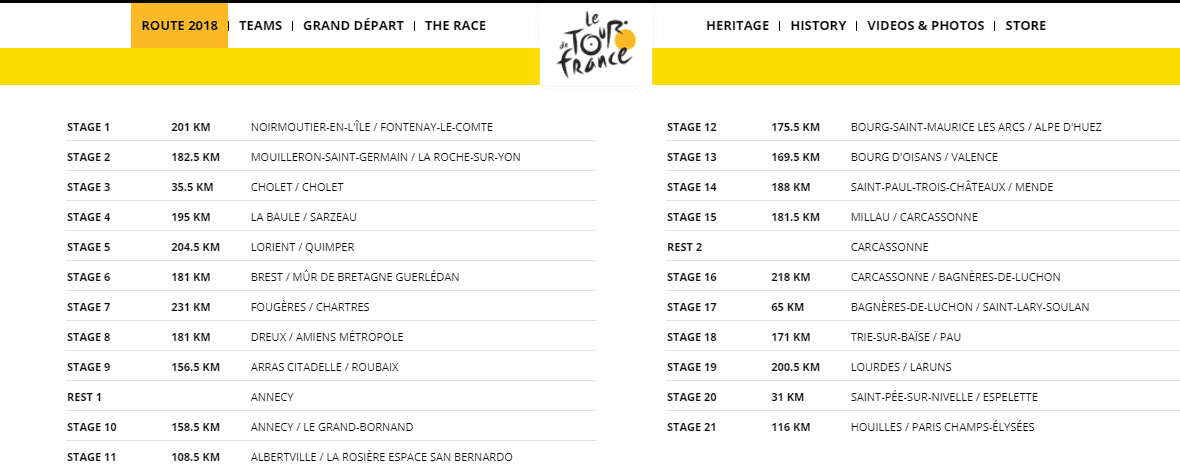Screen dimensions: 1180x475
Task: Navigate to the History page
Action: coord(818,26)
